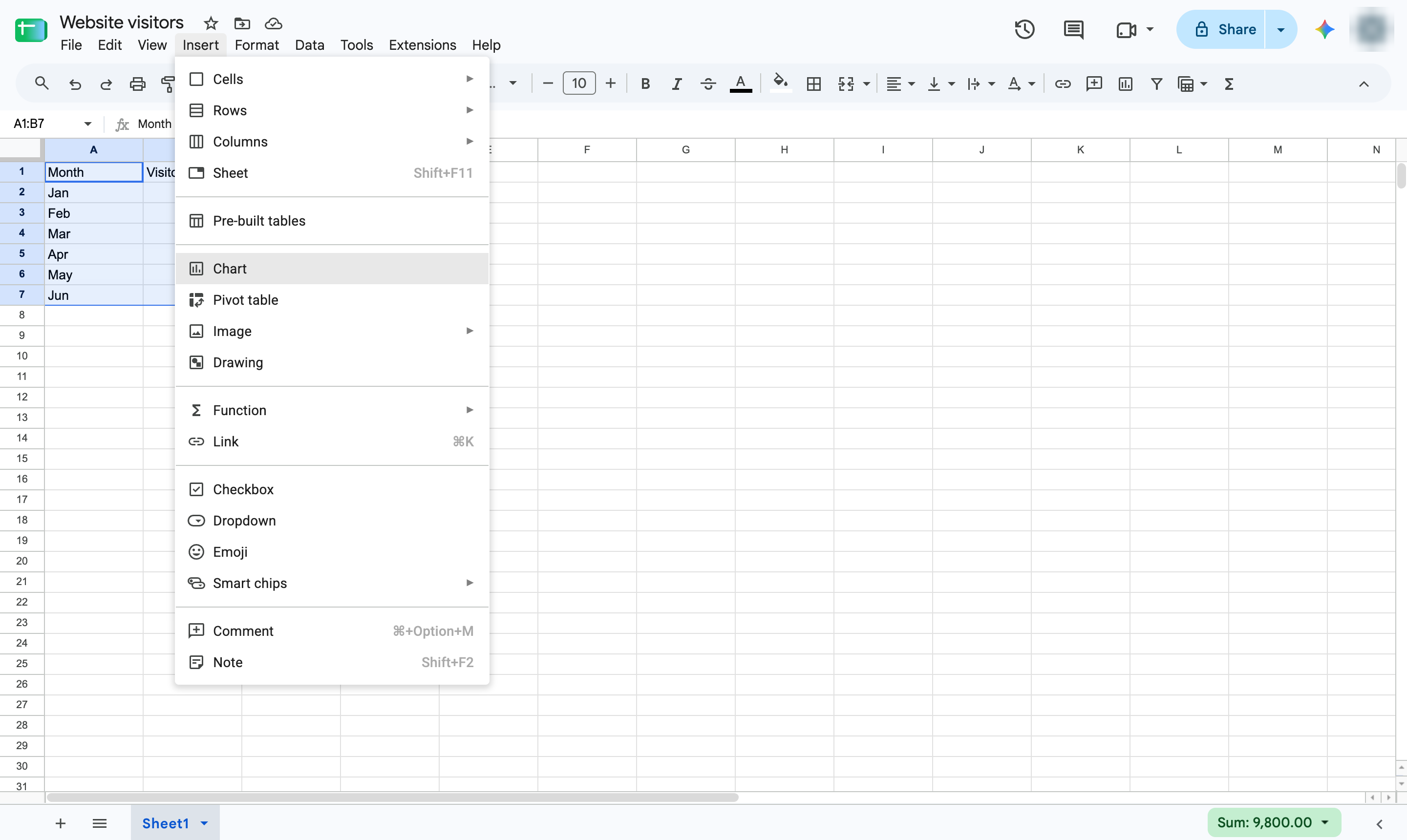Expand the Smart chips submenu
This screenshot has height=840, width=1407.
click(332, 583)
